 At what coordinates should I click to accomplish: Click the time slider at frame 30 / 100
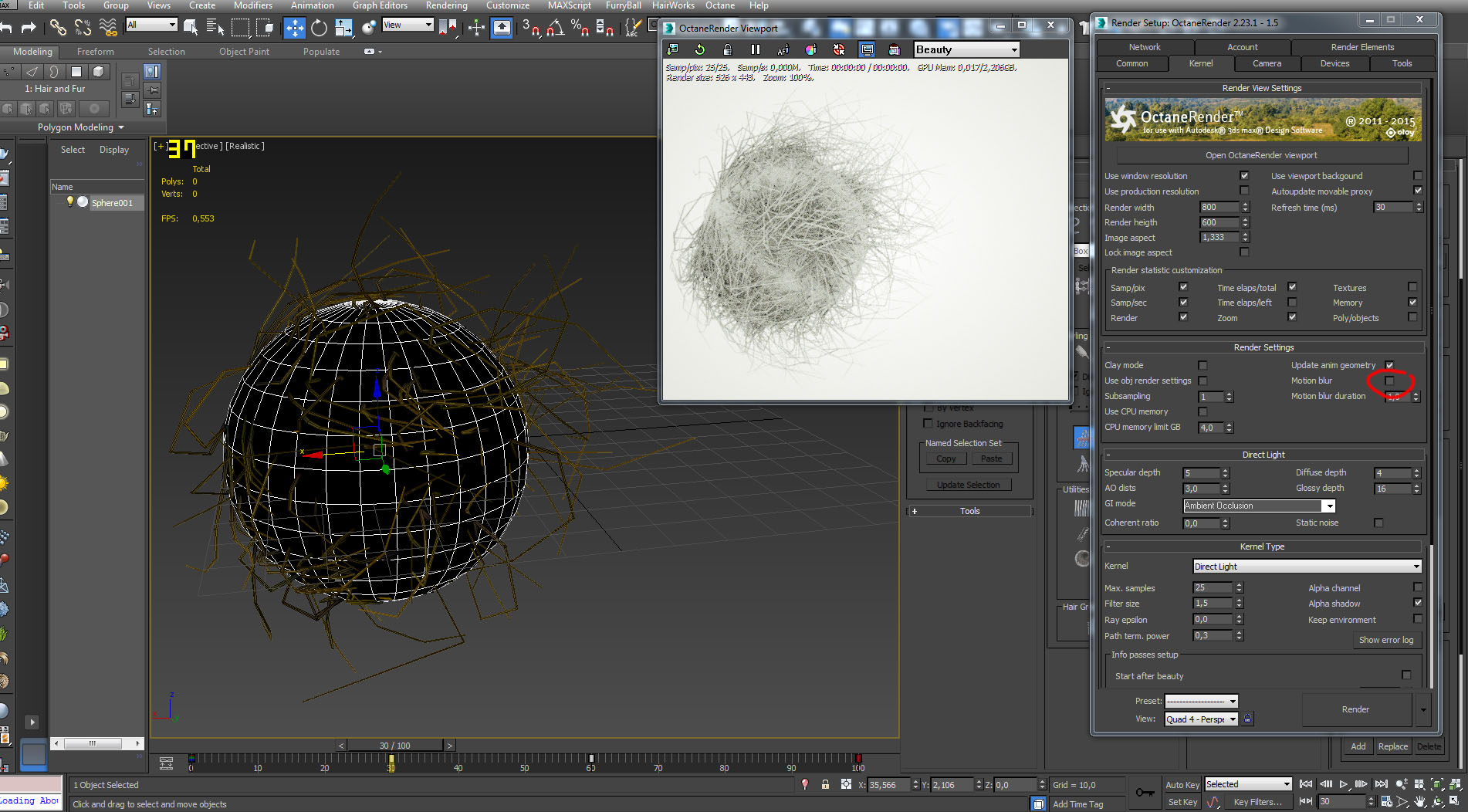pos(394,746)
